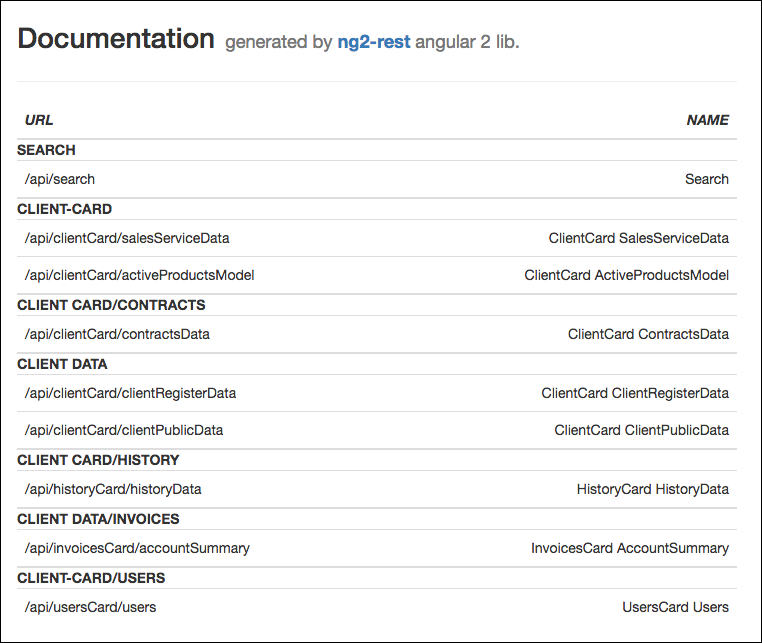Click the NAME column header

[707, 120]
